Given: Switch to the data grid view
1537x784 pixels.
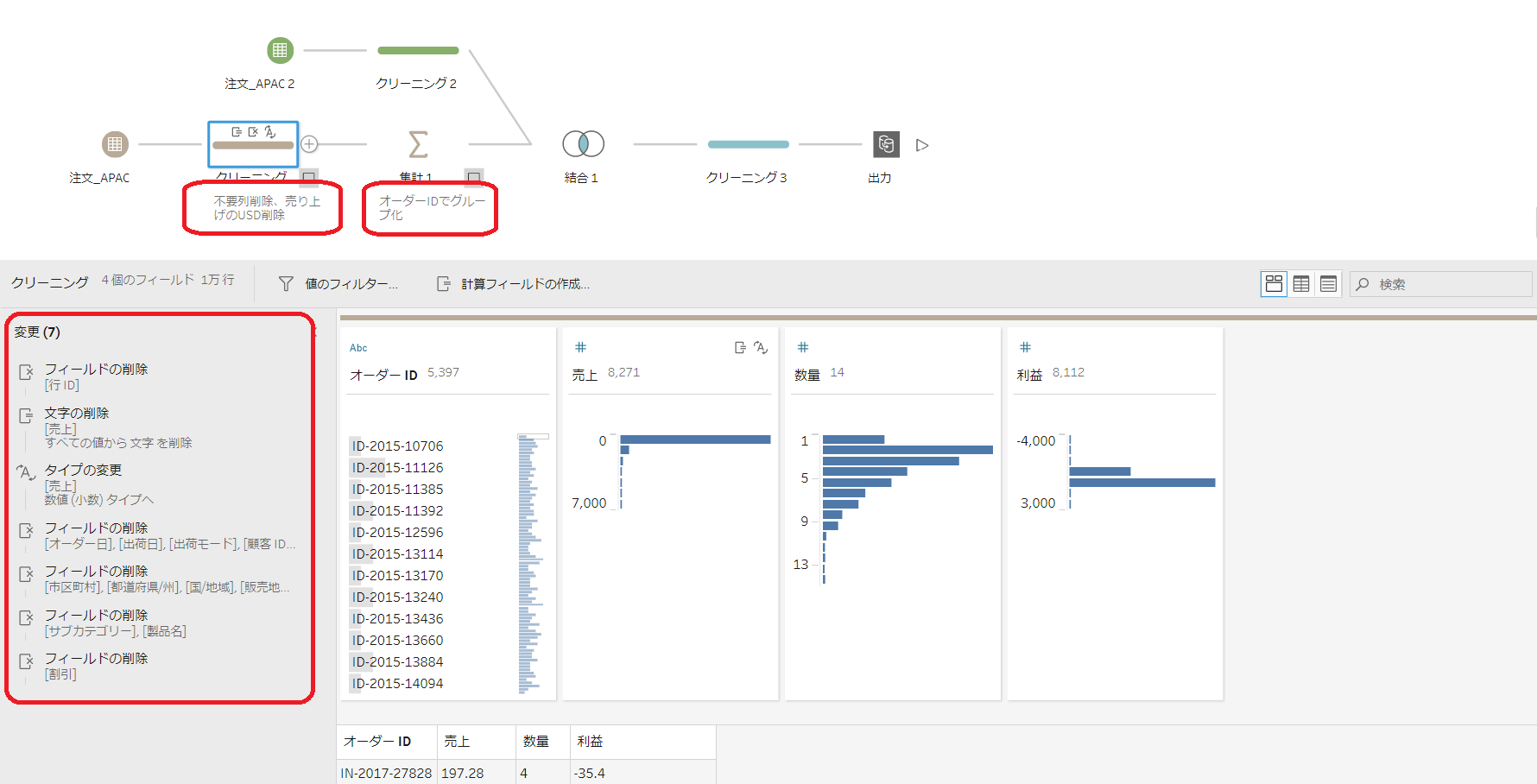Looking at the screenshot, I should (1301, 284).
